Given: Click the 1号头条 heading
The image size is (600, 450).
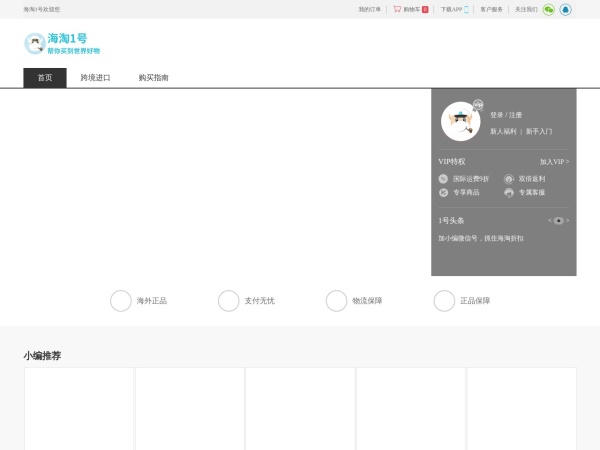Looking at the screenshot, I should point(451,220).
